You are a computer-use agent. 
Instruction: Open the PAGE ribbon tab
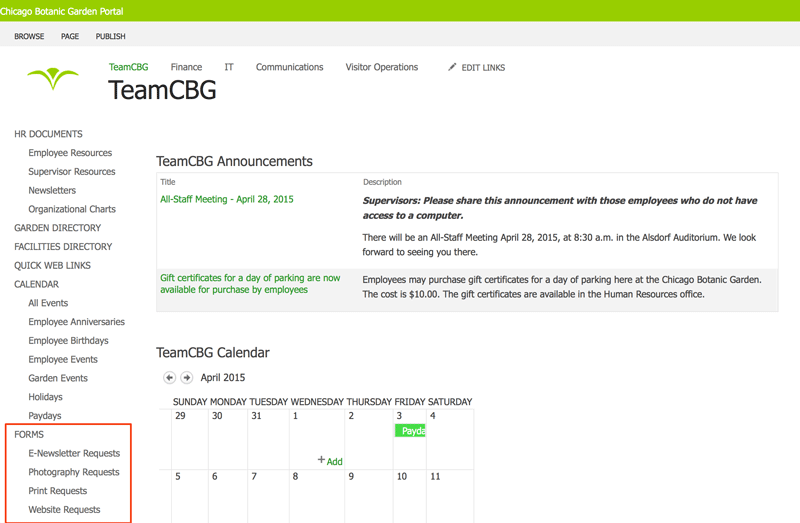(x=70, y=36)
